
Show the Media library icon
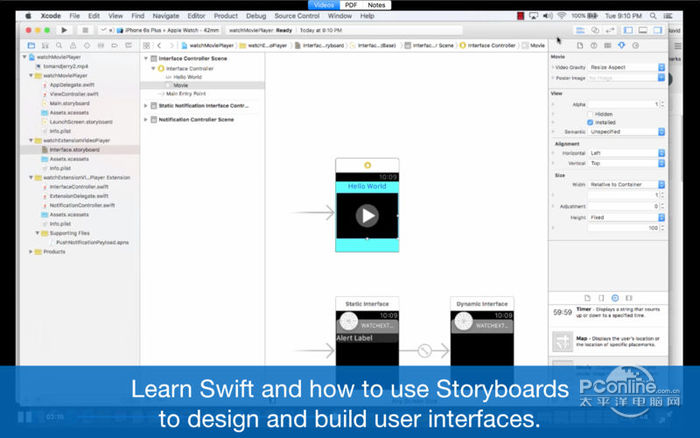629,298
